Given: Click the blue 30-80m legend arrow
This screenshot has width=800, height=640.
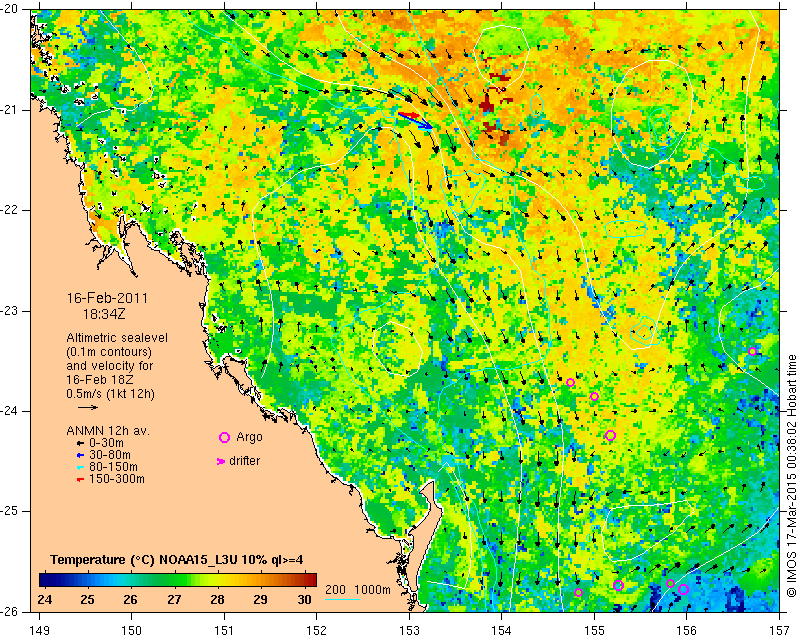Looking at the screenshot, I should pyautogui.click(x=80, y=455).
